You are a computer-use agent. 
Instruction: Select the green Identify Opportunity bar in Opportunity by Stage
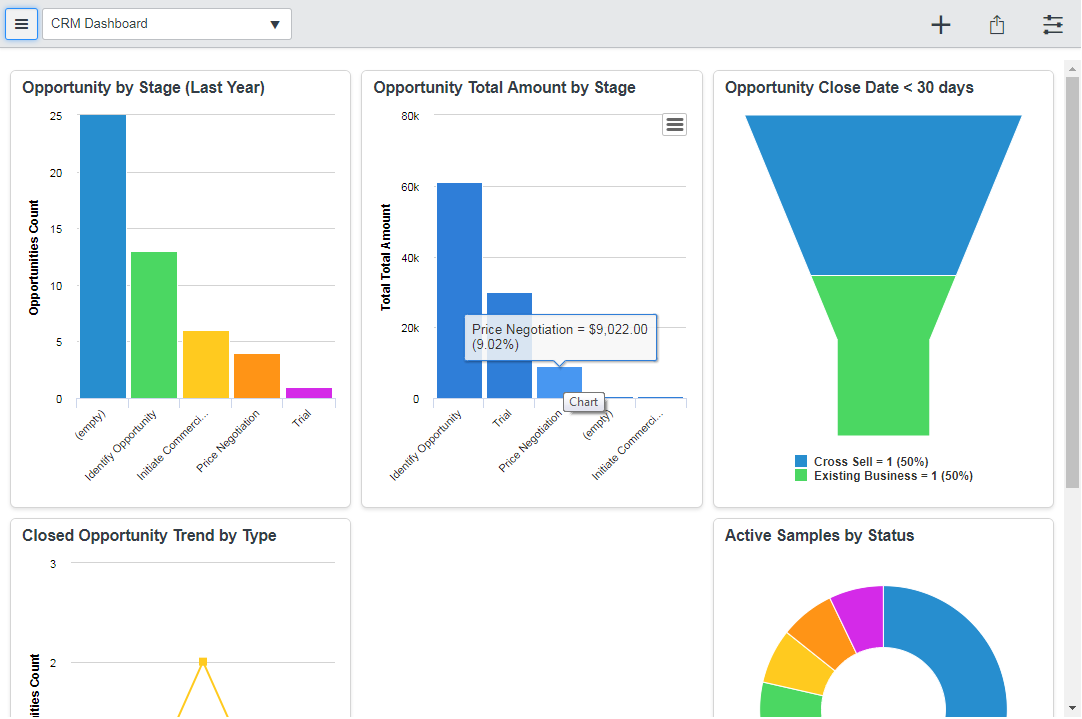pyautogui.click(x=154, y=325)
